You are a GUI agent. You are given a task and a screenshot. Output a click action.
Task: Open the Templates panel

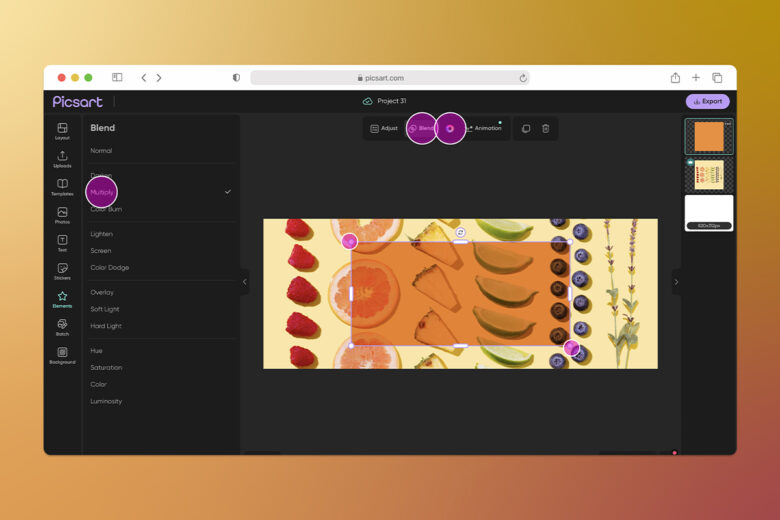(62, 187)
